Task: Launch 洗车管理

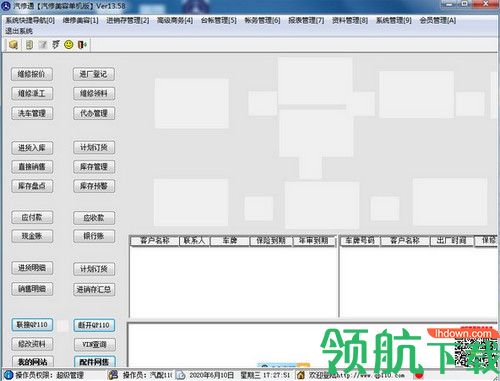Action: pyautogui.click(x=32, y=113)
